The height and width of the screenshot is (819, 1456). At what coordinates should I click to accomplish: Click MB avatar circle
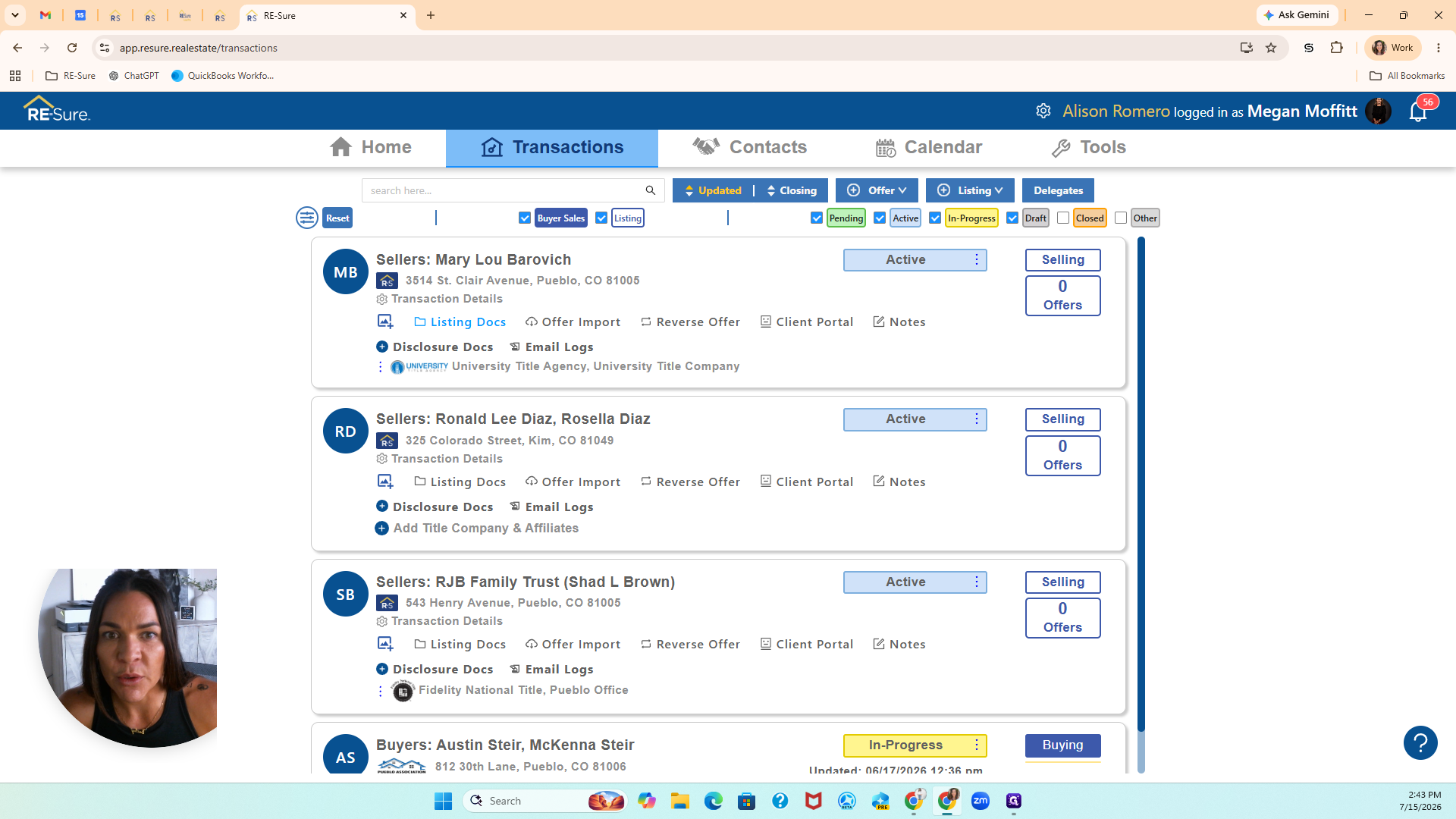click(346, 271)
